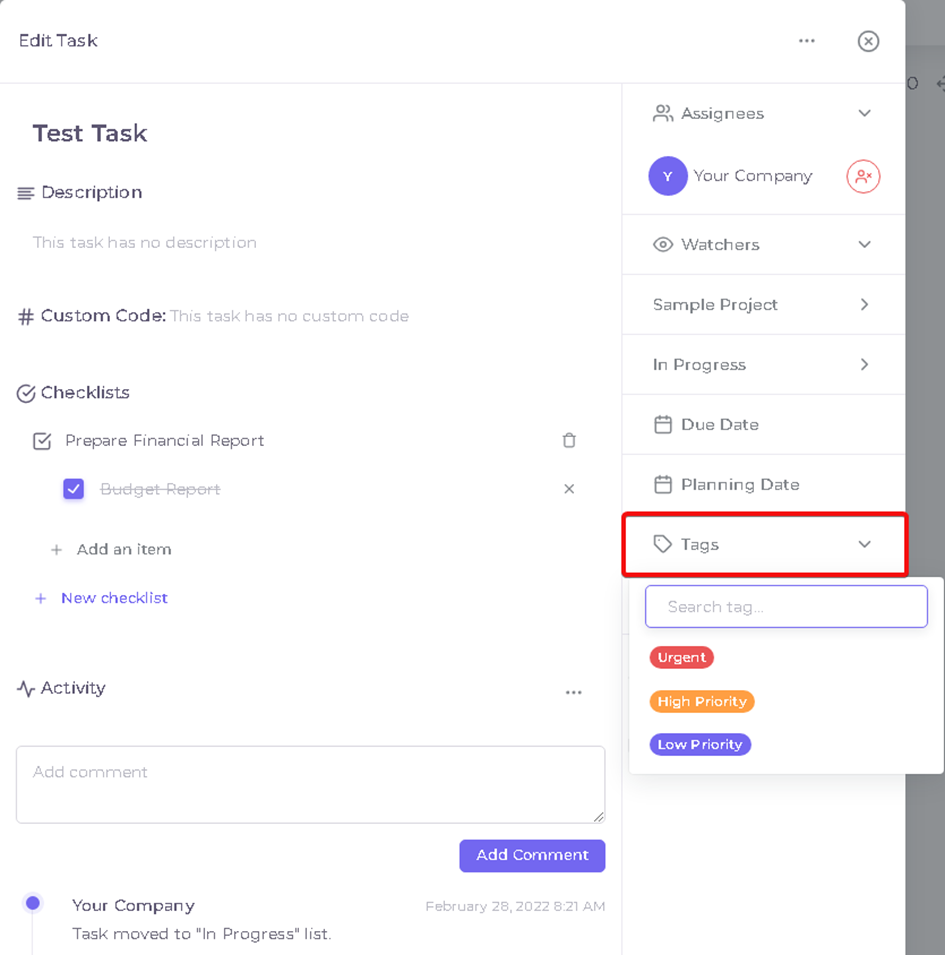
Task: Expand the Watchers section chevron
Action: point(865,245)
